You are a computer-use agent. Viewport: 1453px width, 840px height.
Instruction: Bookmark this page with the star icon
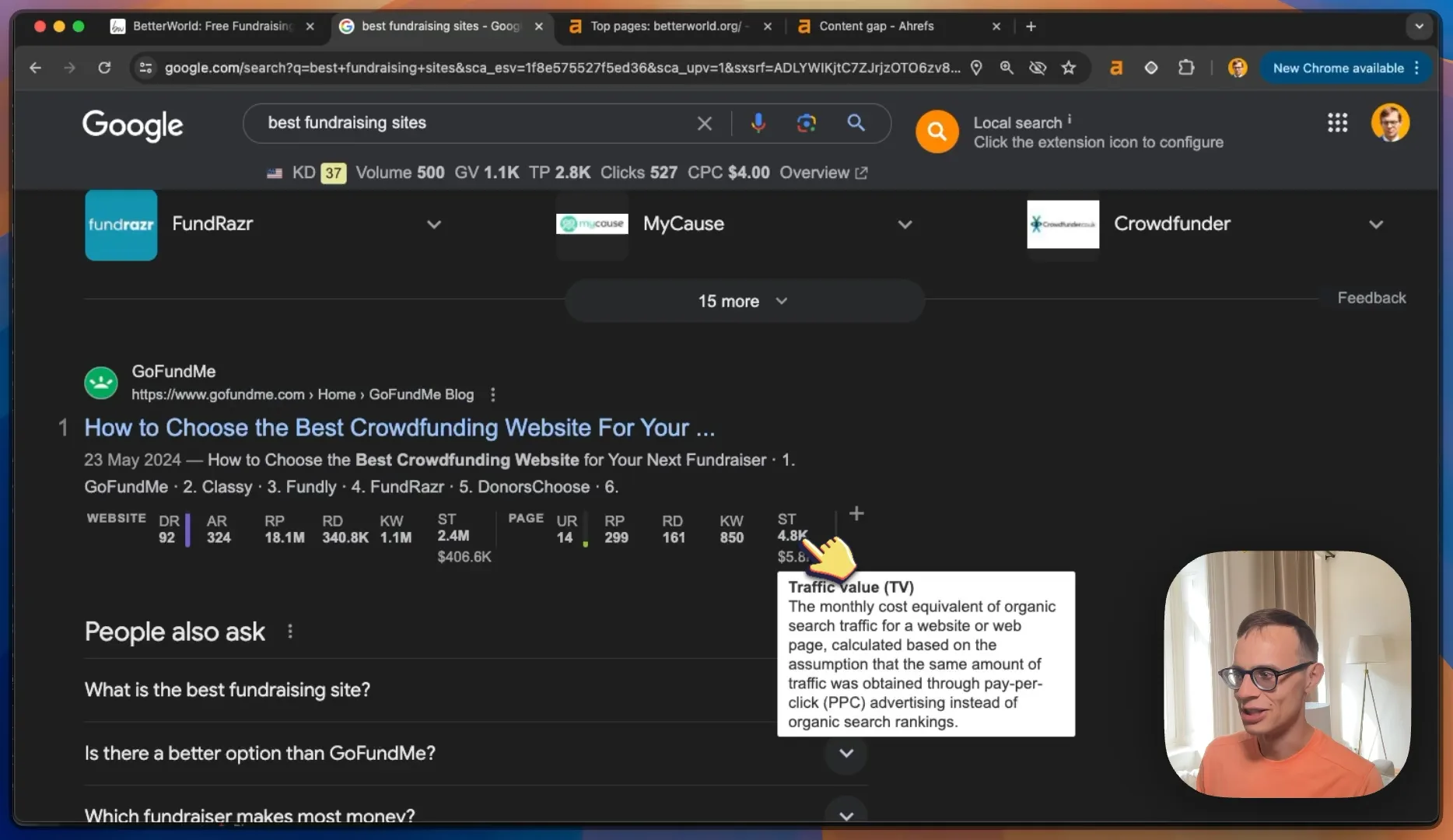click(x=1069, y=68)
